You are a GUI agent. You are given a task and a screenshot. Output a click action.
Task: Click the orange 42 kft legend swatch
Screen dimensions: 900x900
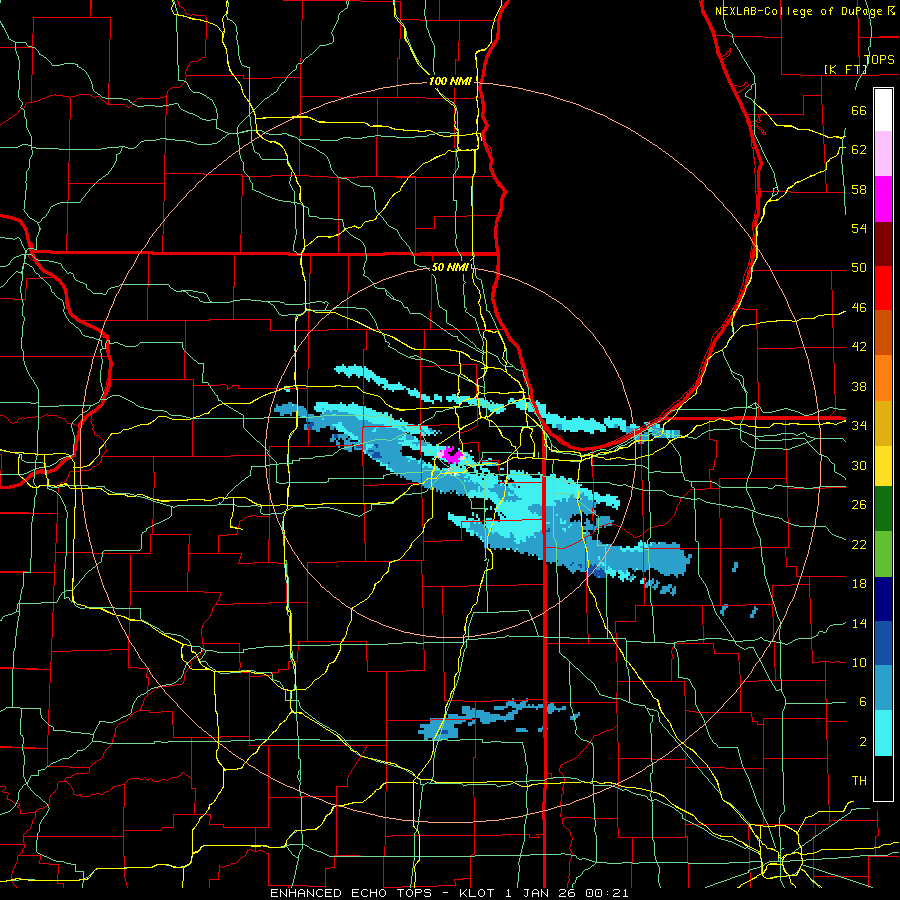point(883,378)
